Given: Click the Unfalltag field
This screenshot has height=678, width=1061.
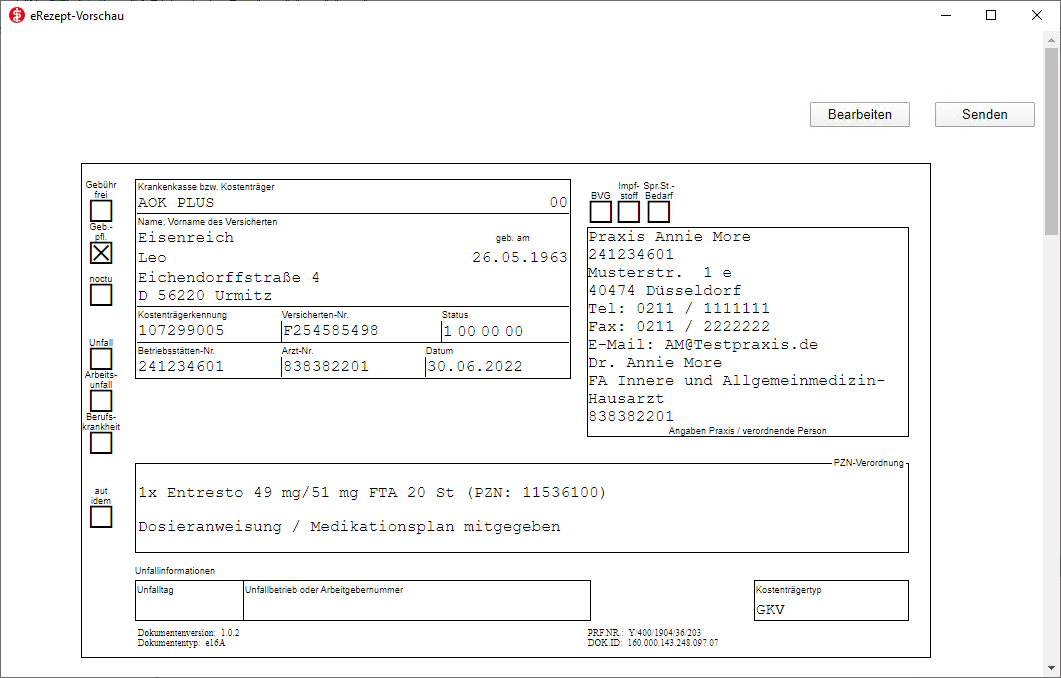Looking at the screenshot, I should click(189, 600).
